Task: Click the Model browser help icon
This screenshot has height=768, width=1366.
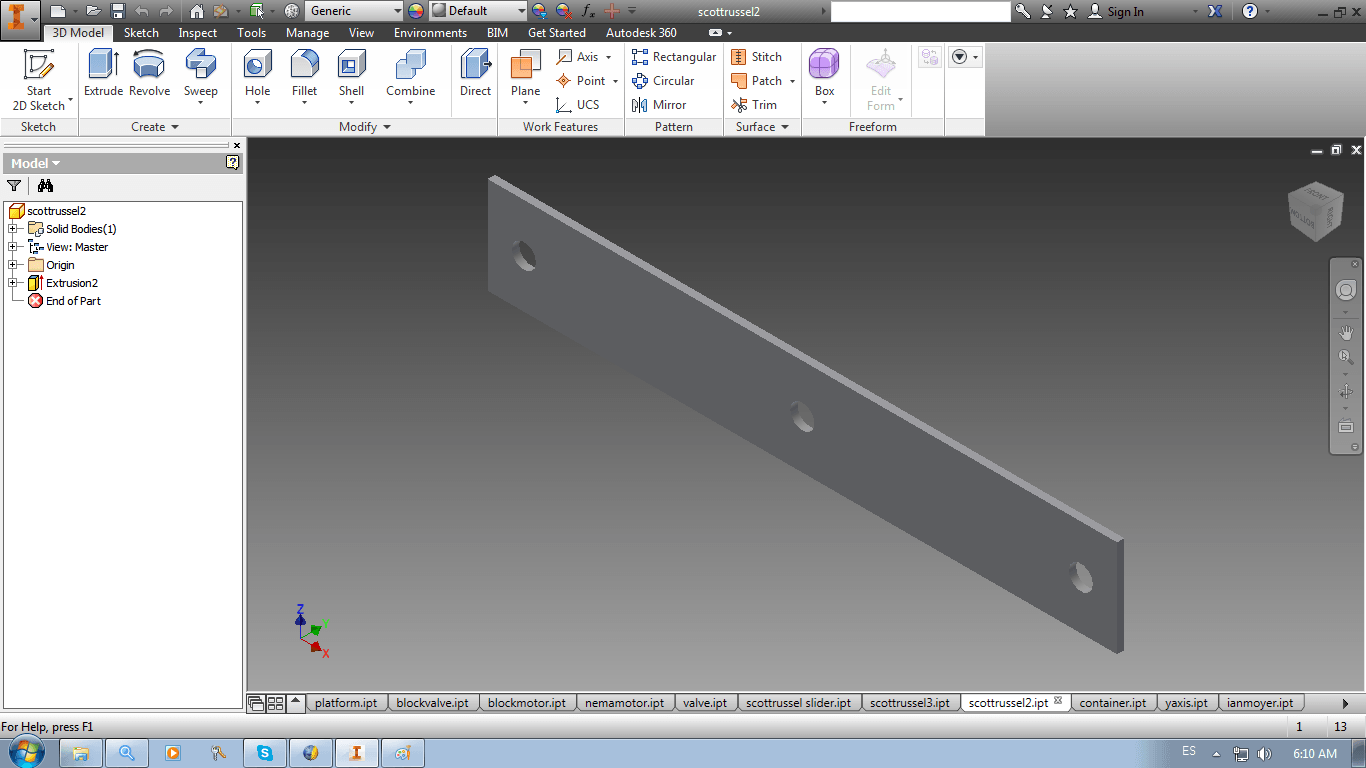Action: click(x=233, y=162)
